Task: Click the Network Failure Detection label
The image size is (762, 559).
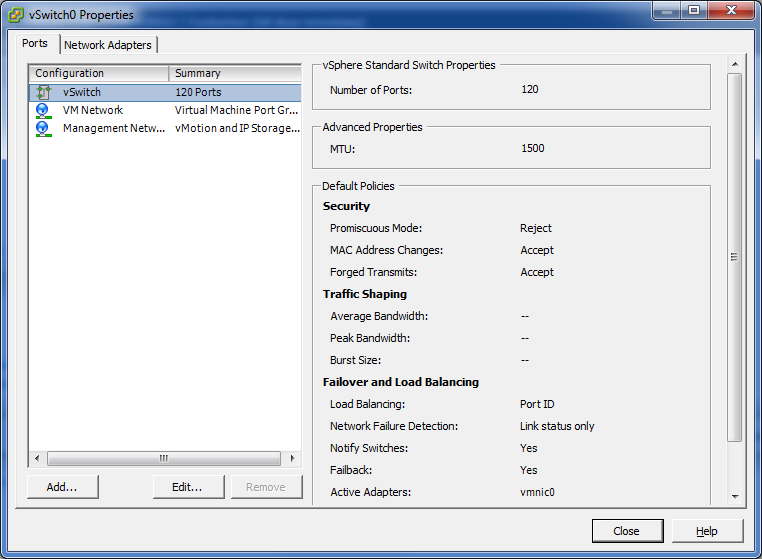Action: [394, 426]
